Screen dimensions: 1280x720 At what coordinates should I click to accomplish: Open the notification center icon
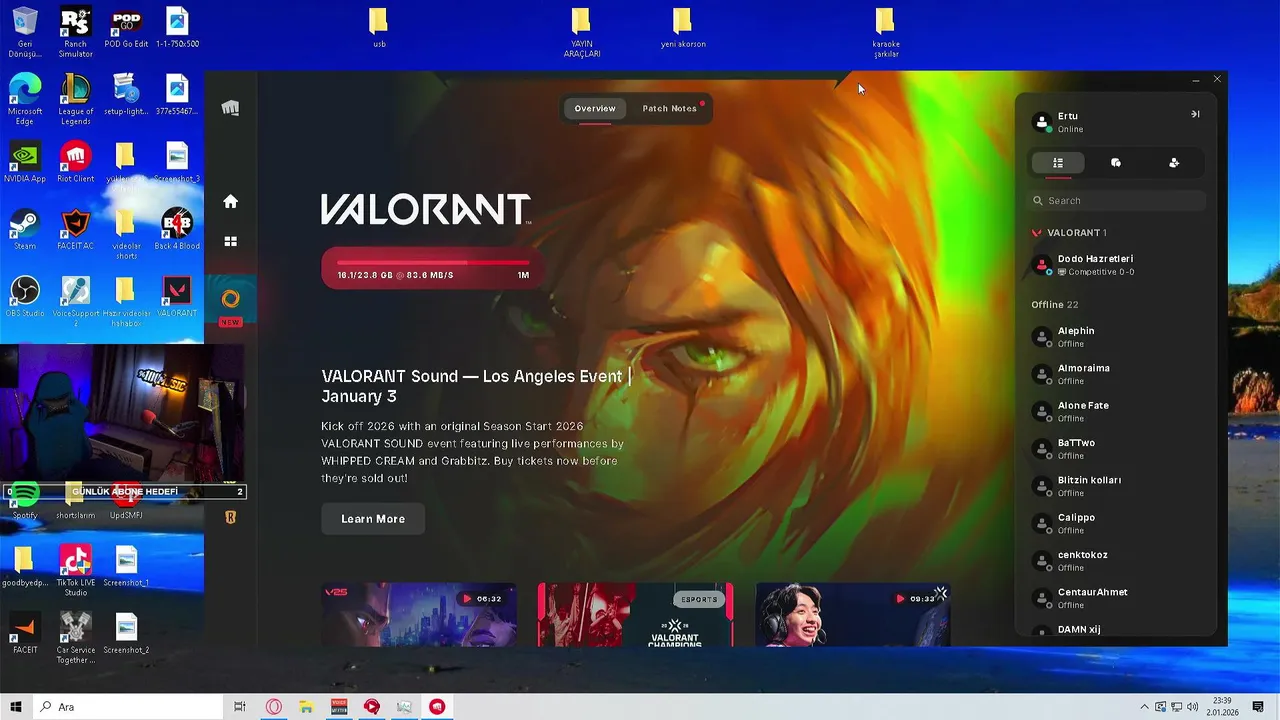(x=1258, y=707)
